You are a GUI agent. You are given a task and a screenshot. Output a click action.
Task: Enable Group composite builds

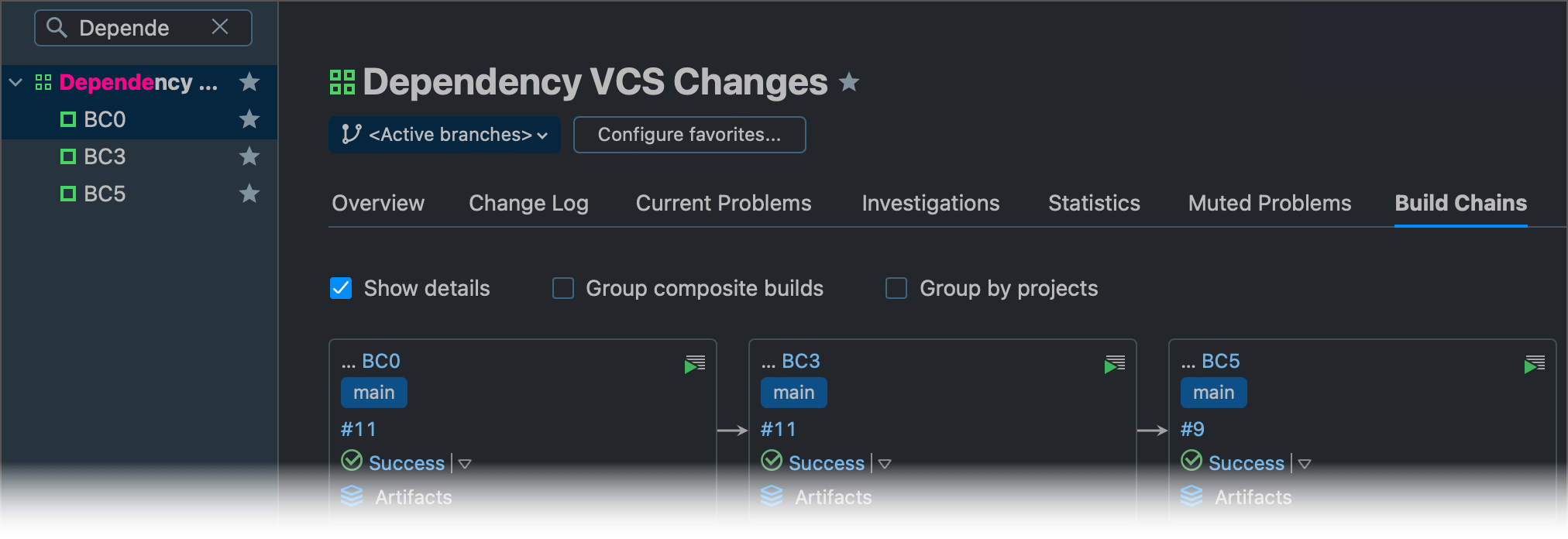pos(562,287)
